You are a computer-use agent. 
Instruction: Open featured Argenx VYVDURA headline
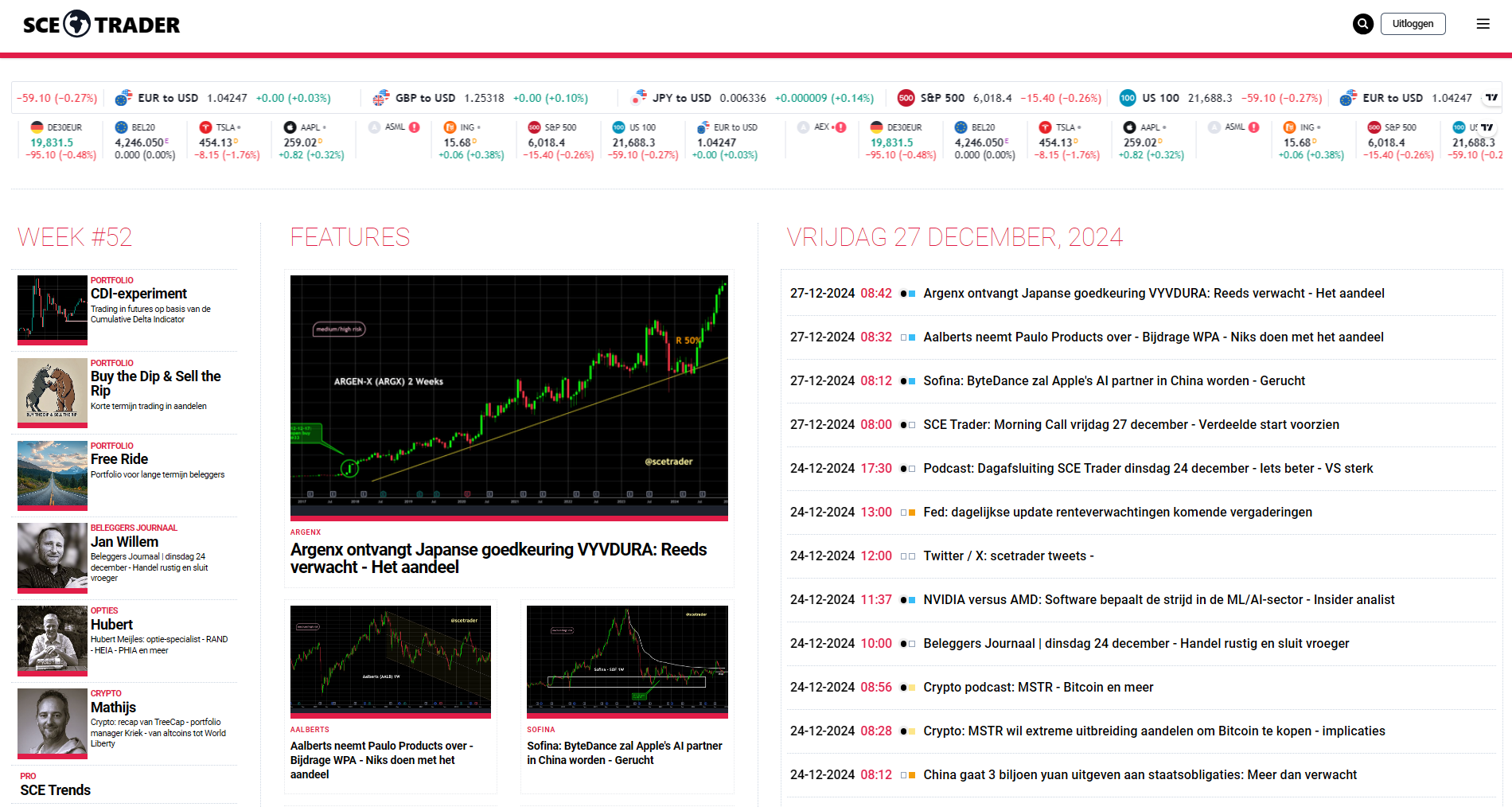[x=498, y=559]
